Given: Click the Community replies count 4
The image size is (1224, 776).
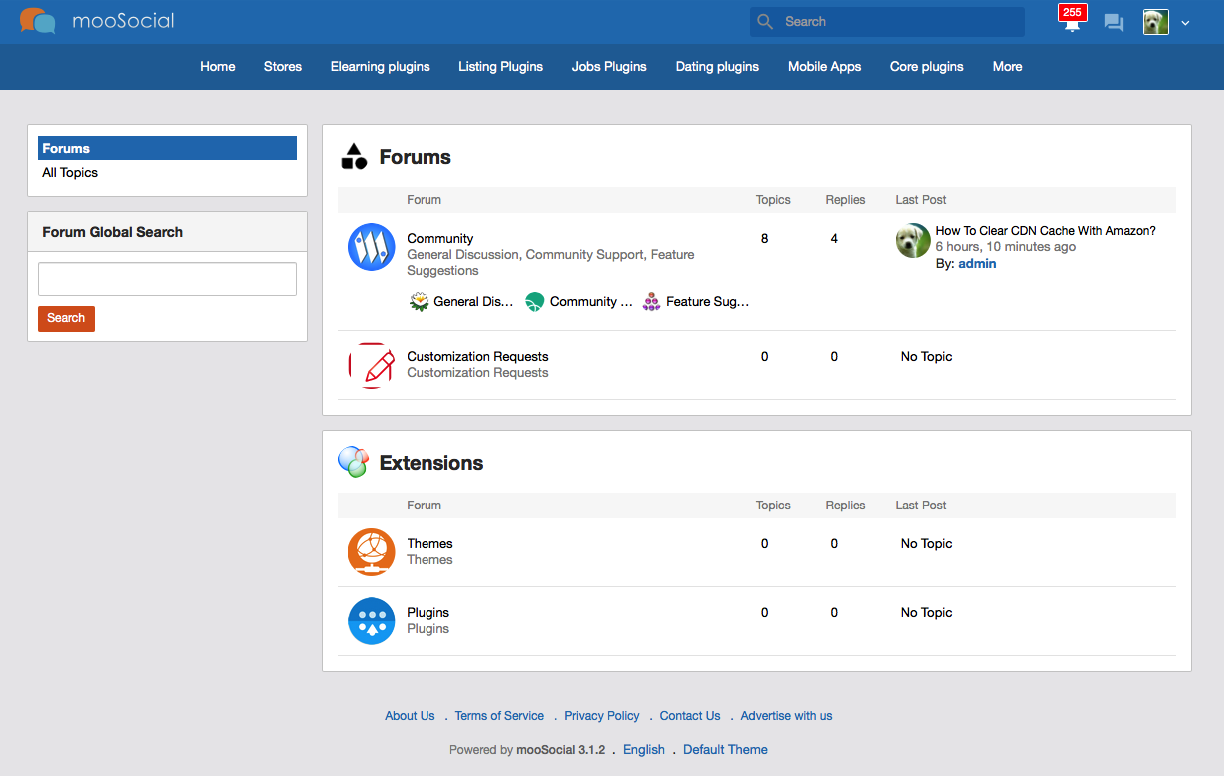Looking at the screenshot, I should click(834, 239).
